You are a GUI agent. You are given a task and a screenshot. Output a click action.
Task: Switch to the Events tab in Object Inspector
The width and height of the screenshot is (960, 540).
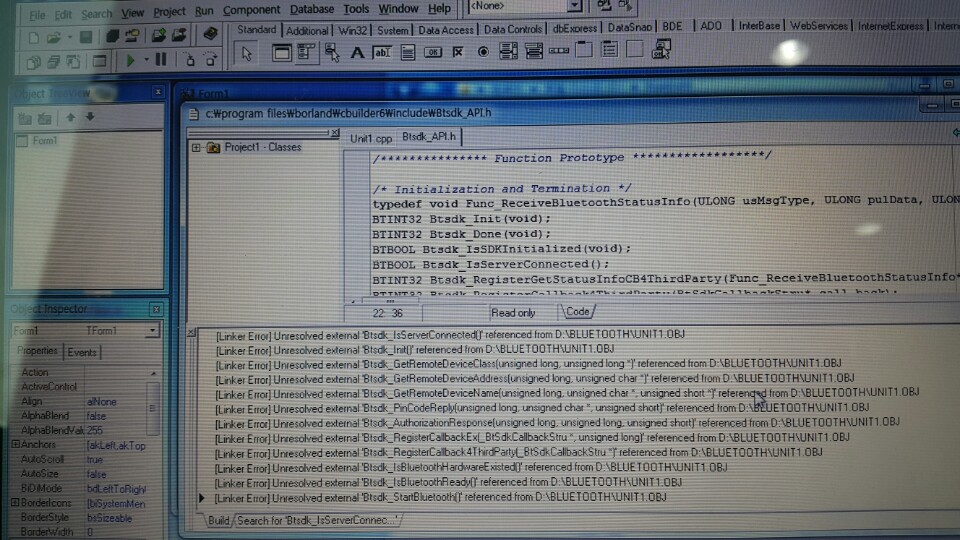[82, 352]
